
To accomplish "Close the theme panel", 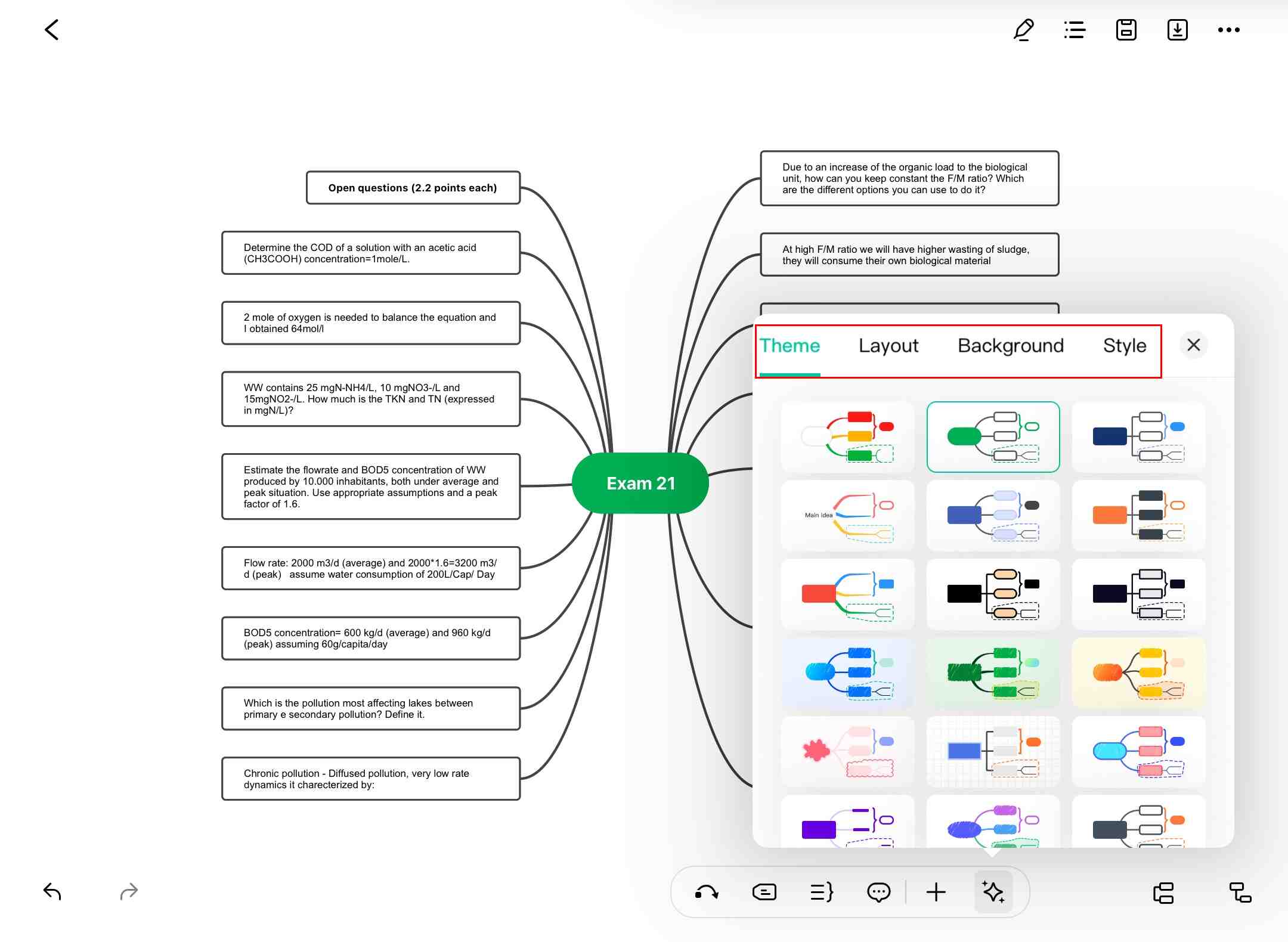I will 1193,345.
